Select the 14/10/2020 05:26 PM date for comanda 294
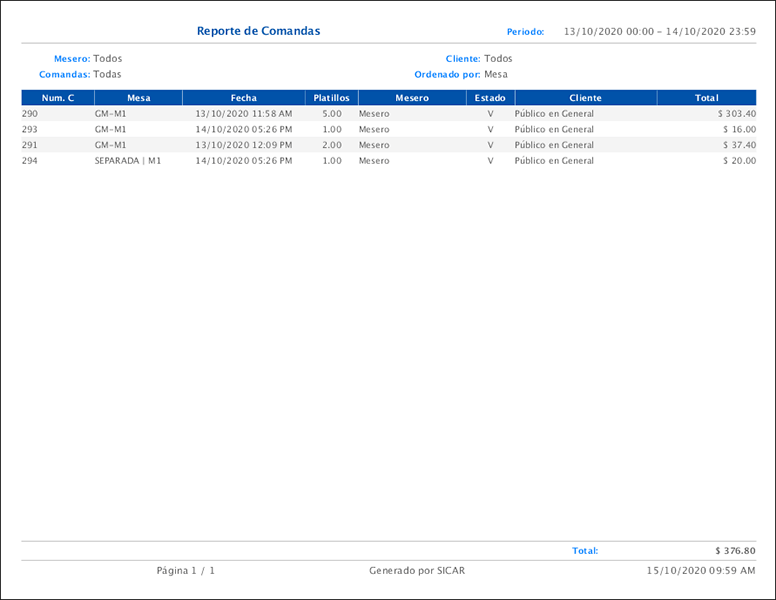Viewport: 776px width, 600px height. tap(244, 160)
